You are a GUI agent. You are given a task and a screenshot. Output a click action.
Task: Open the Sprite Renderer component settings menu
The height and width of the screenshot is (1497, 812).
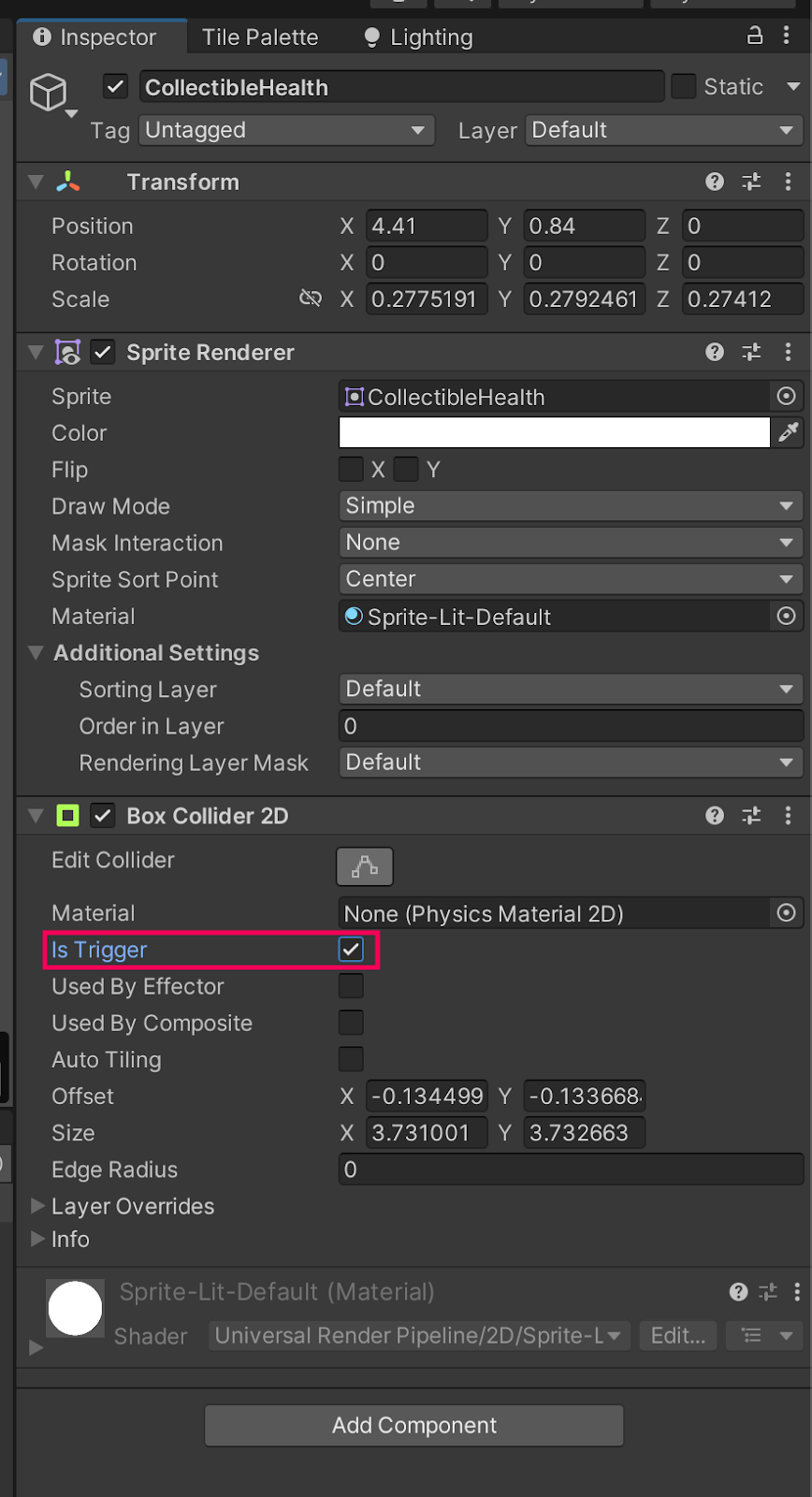pos(789,352)
